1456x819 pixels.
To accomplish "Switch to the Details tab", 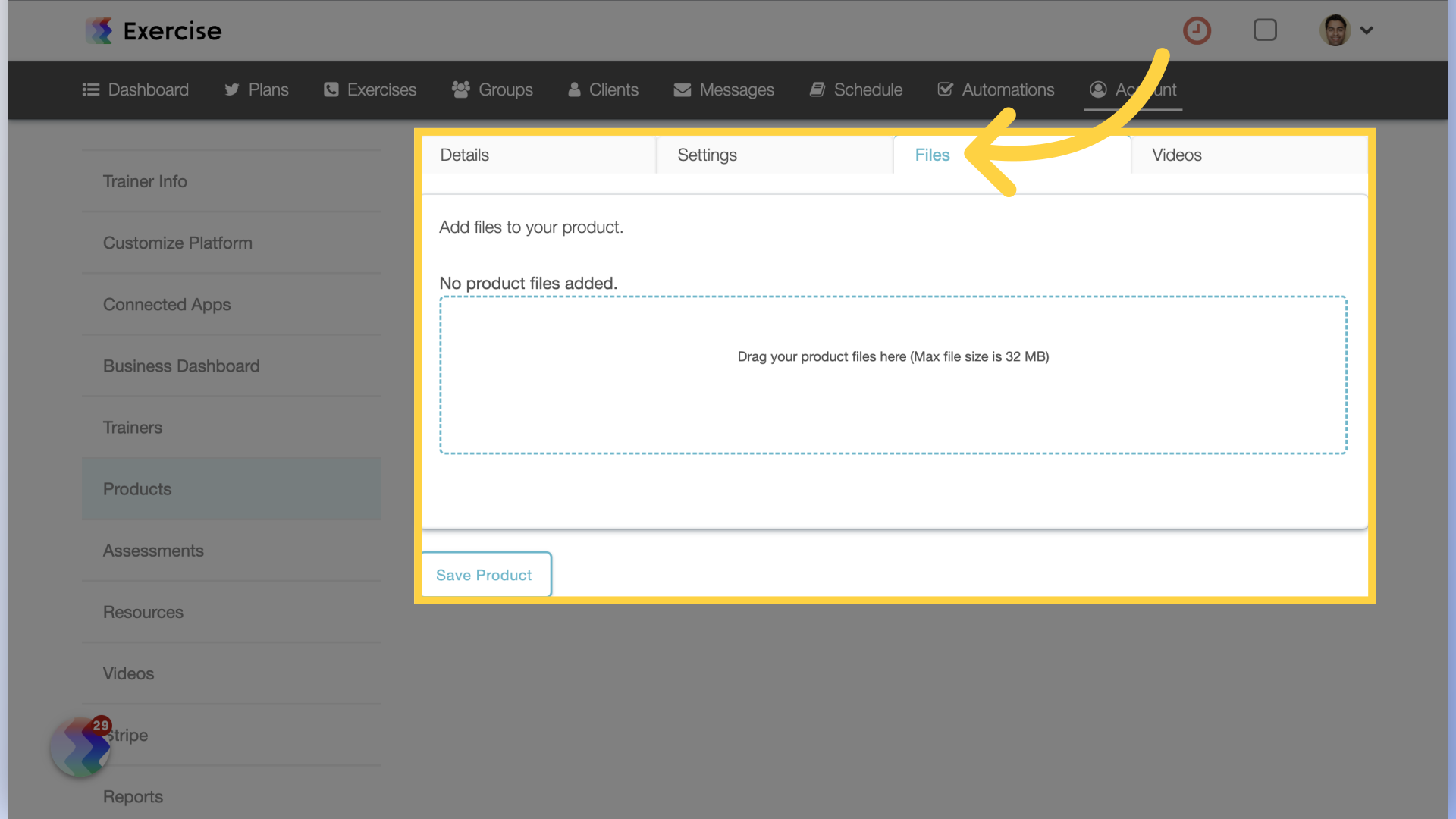I will pyautogui.click(x=463, y=154).
